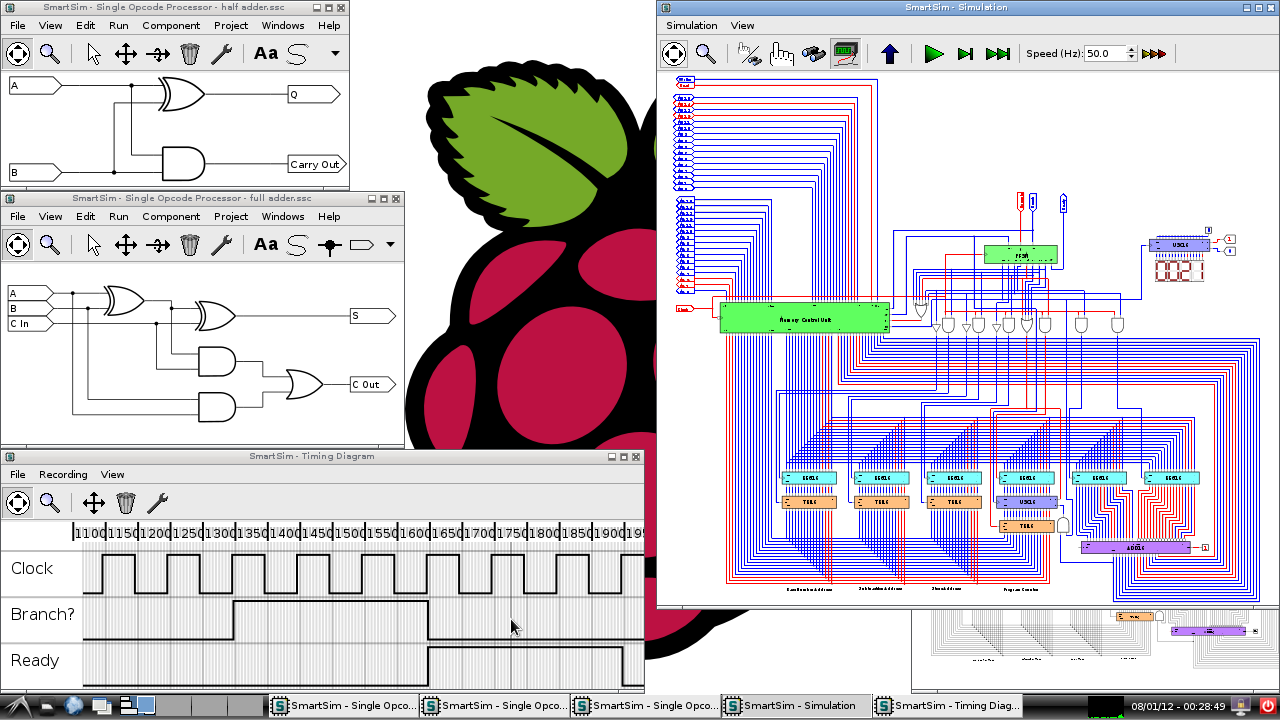The image size is (1280, 720).
Task: Choose the wrench adjust tool in half adder window
Action: 222,53
